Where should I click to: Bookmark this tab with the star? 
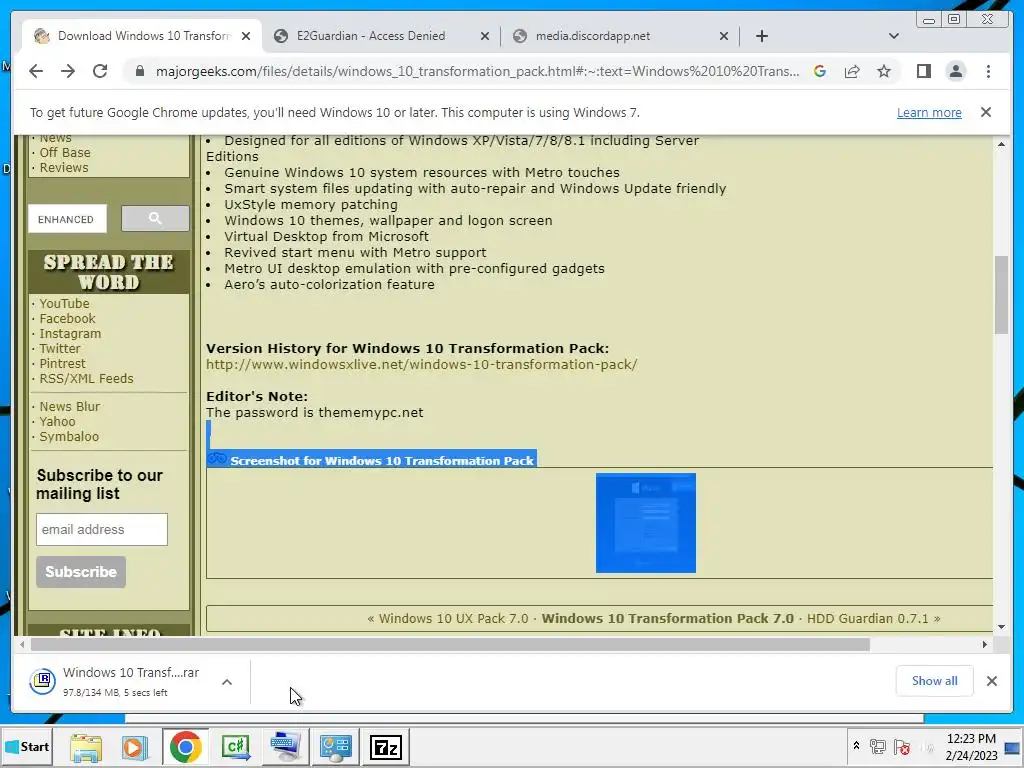point(884,71)
